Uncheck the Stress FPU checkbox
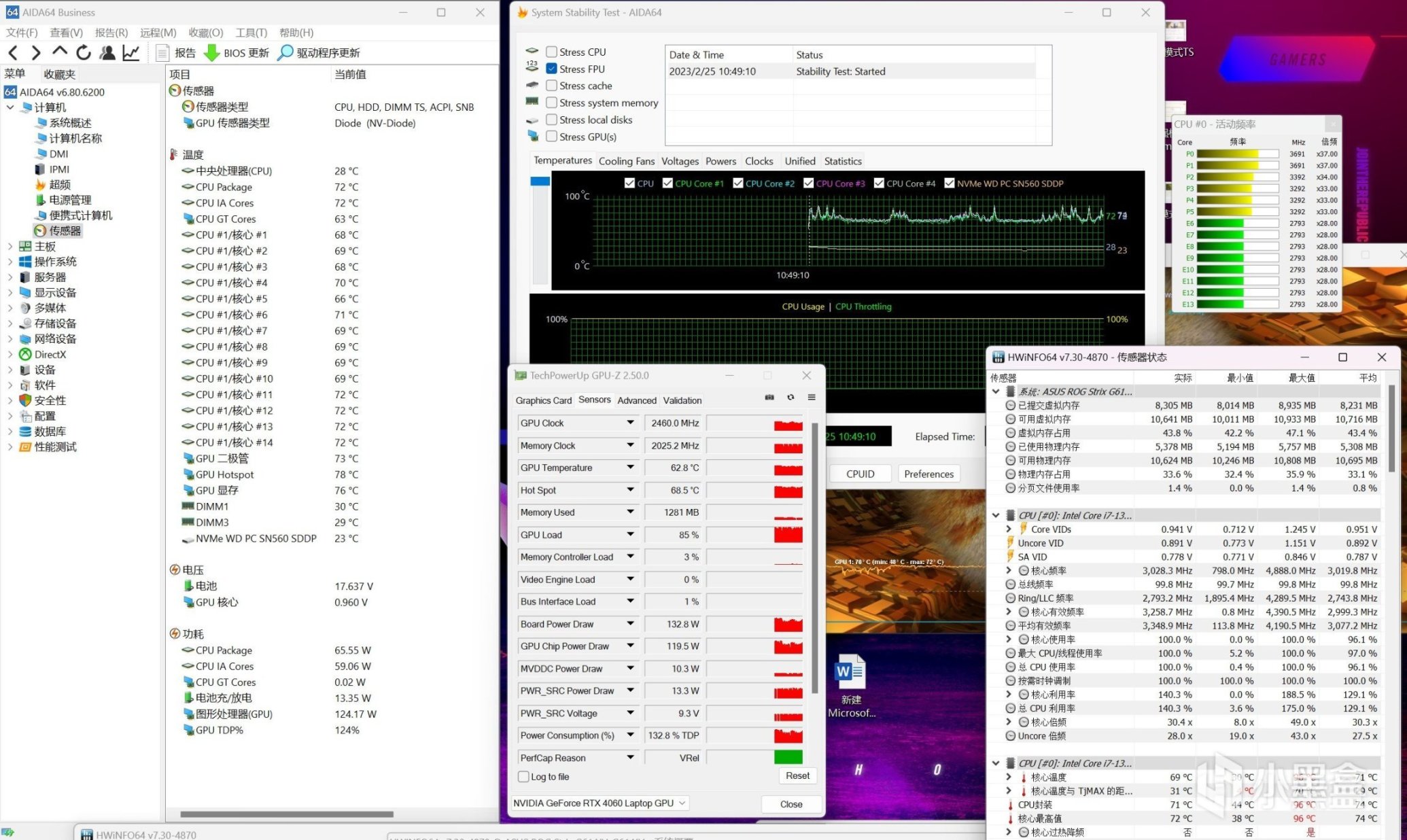This screenshot has width=1407, height=840. point(552,69)
